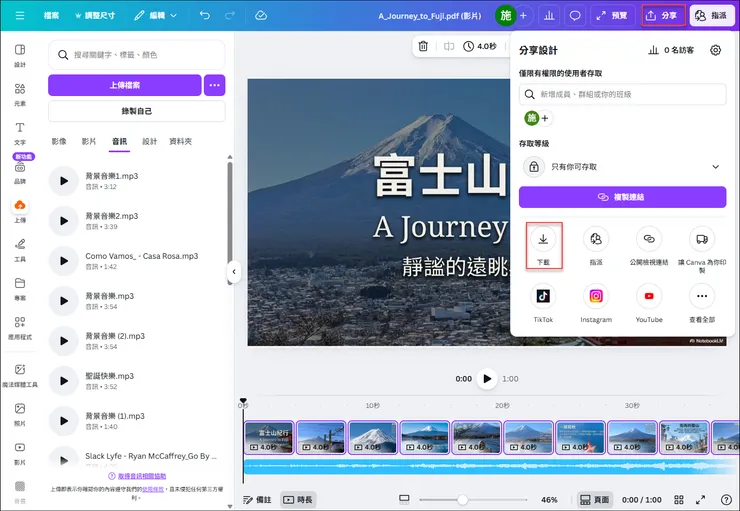740x511 pixels.
Task: Adjust the zoom slider handle
Action: pos(462,500)
